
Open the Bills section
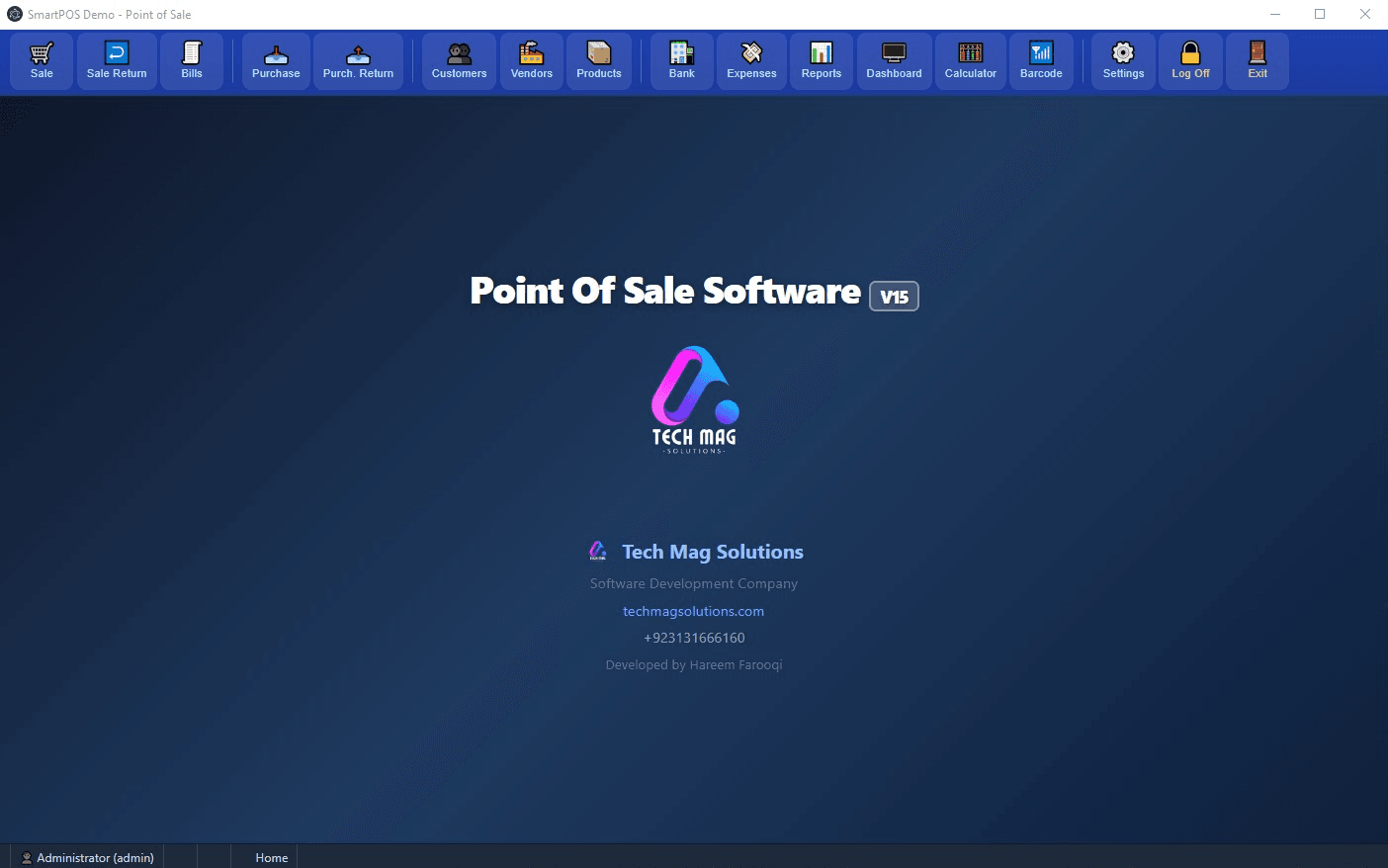pos(192,60)
